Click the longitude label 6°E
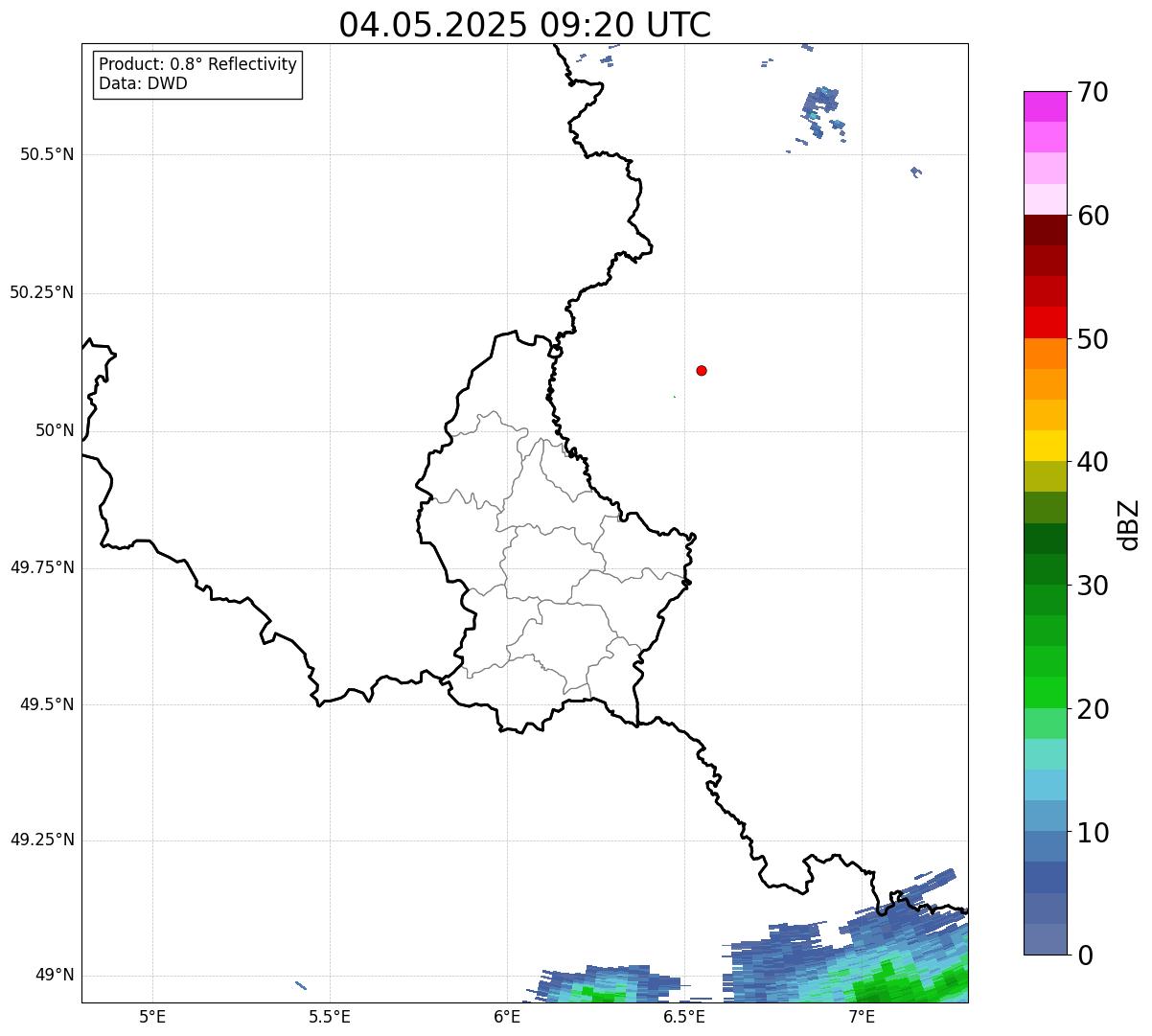This screenshot has height=1036, width=1152. pyautogui.click(x=507, y=1017)
